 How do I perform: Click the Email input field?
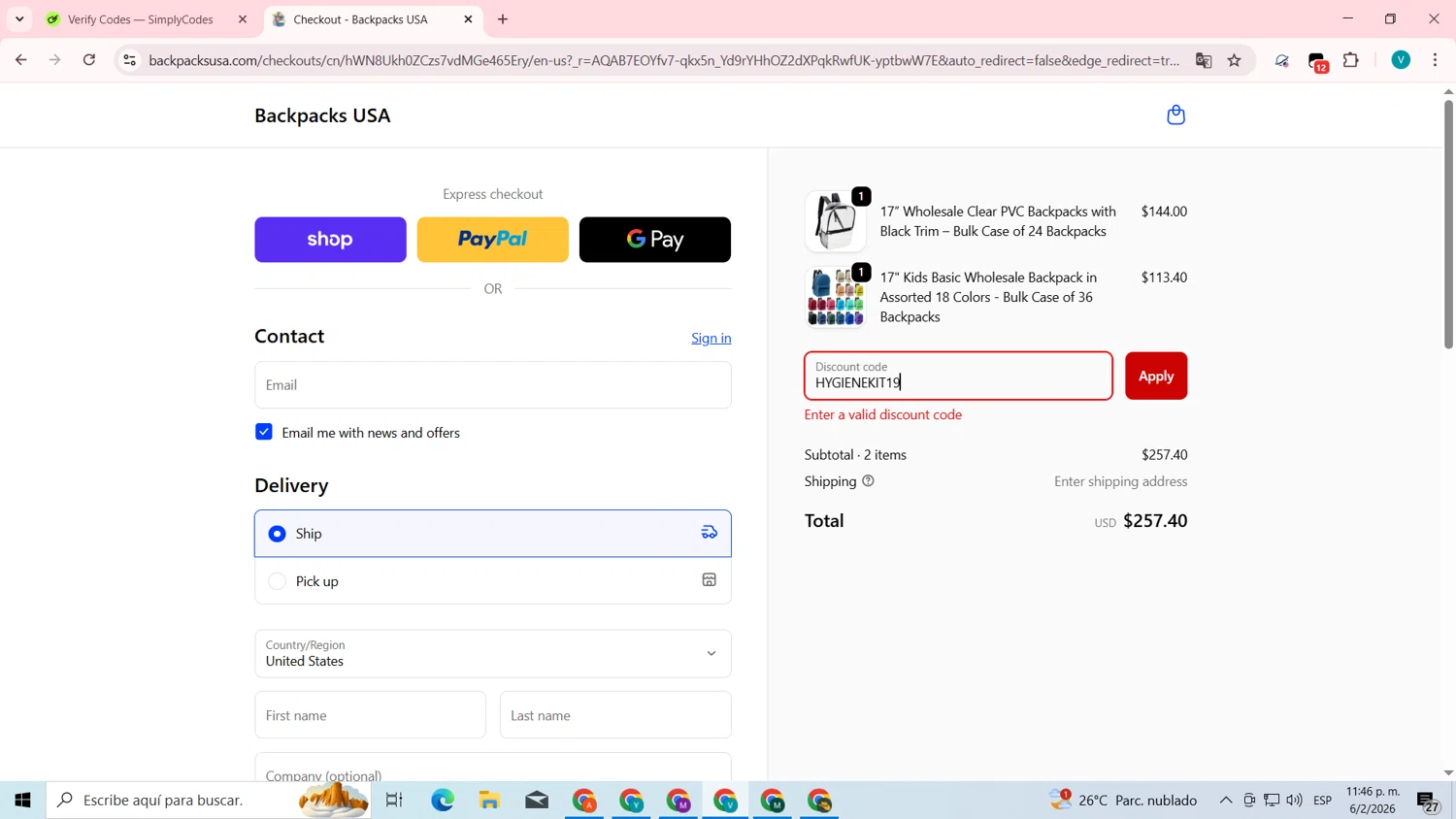click(493, 385)
